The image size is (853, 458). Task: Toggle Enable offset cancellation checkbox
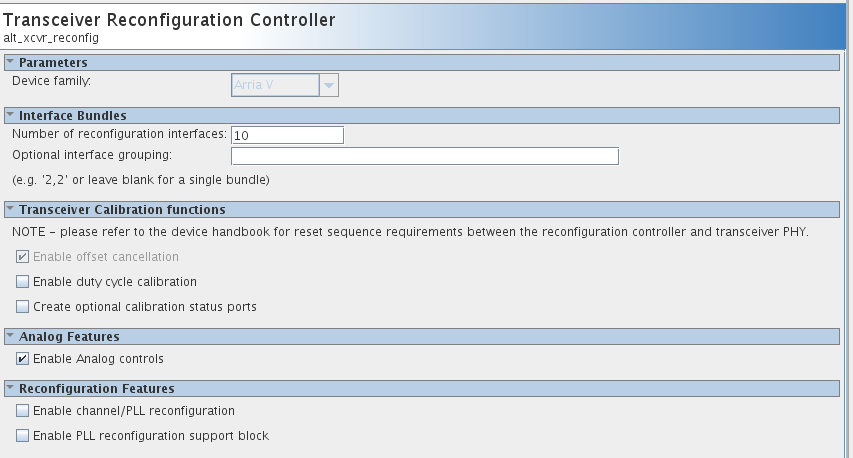[x=23, y=257]
